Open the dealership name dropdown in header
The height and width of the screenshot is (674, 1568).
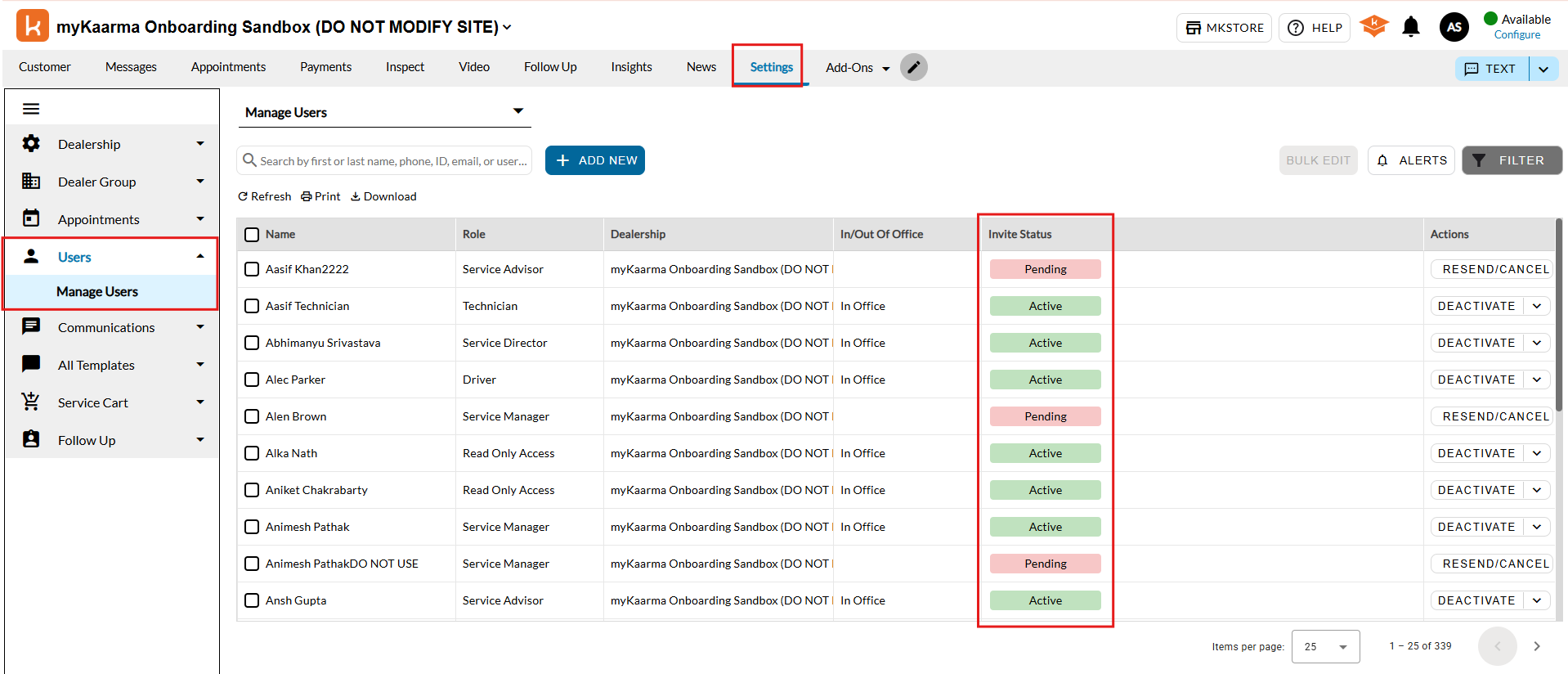coord(508,27)
